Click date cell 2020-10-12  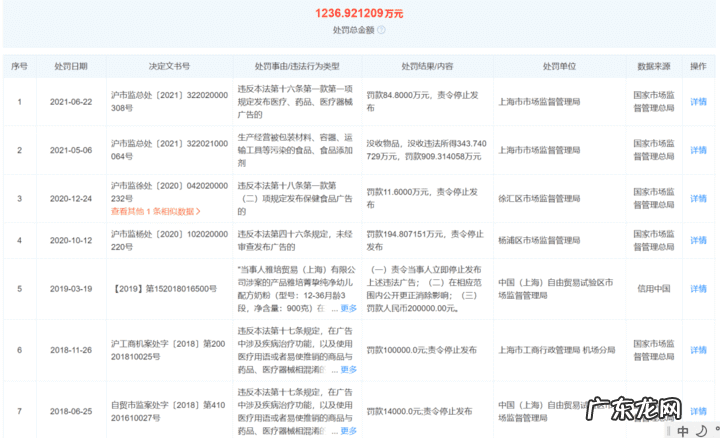click(71, 240)
